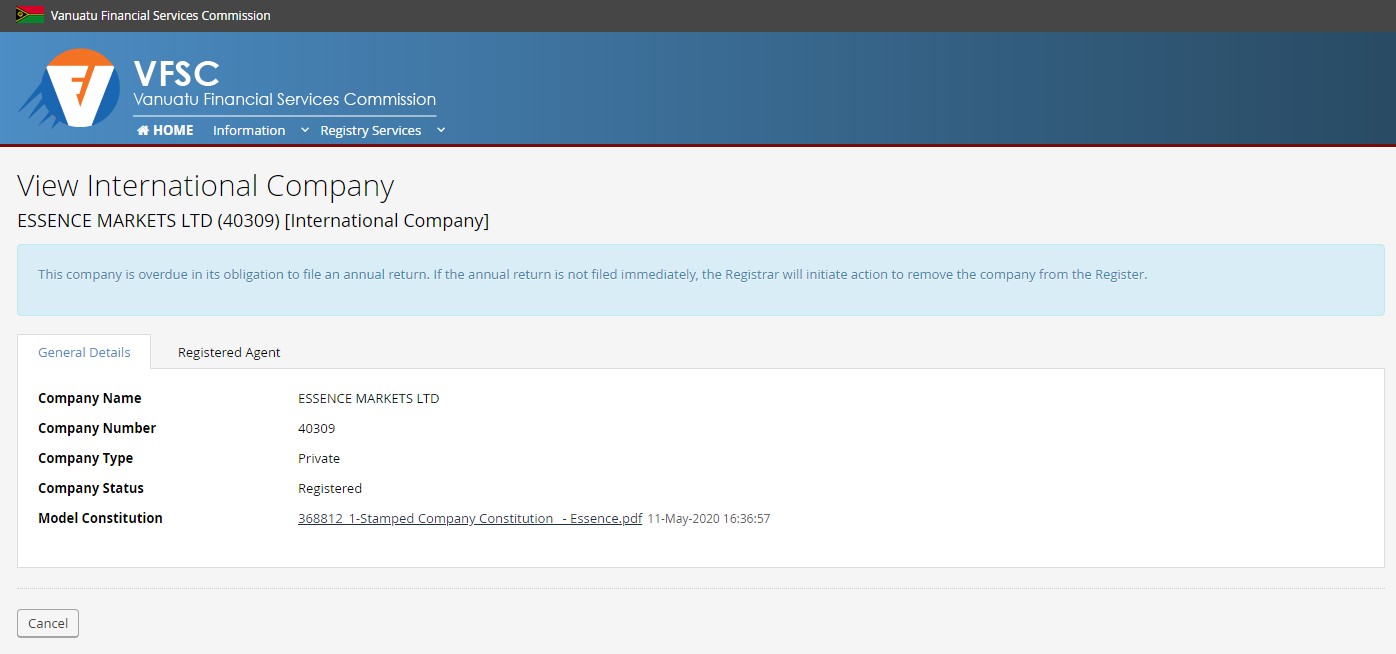Click the Registered status value

tap(330, 488)
